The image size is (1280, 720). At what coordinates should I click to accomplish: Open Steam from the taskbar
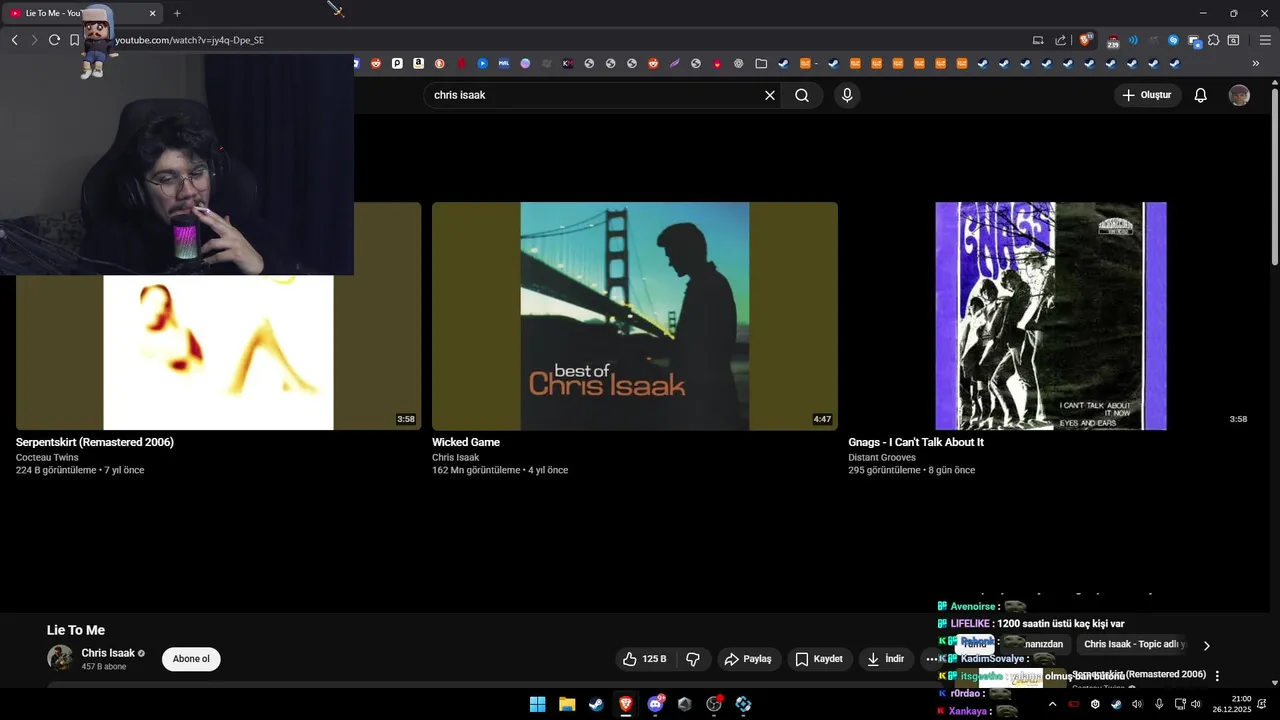click(x=596, y=704)
